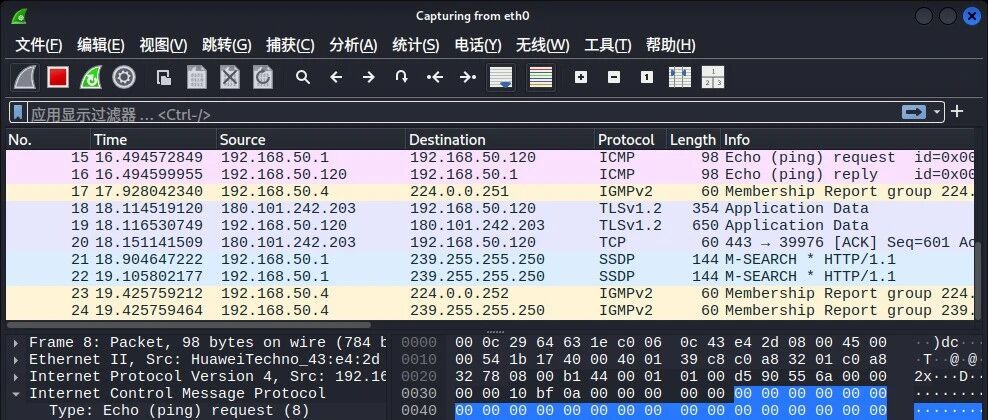Image resolution: width=988 pixels, height=420 pixels.
Task: Save this capture file icon
Action: pos(197,77)
